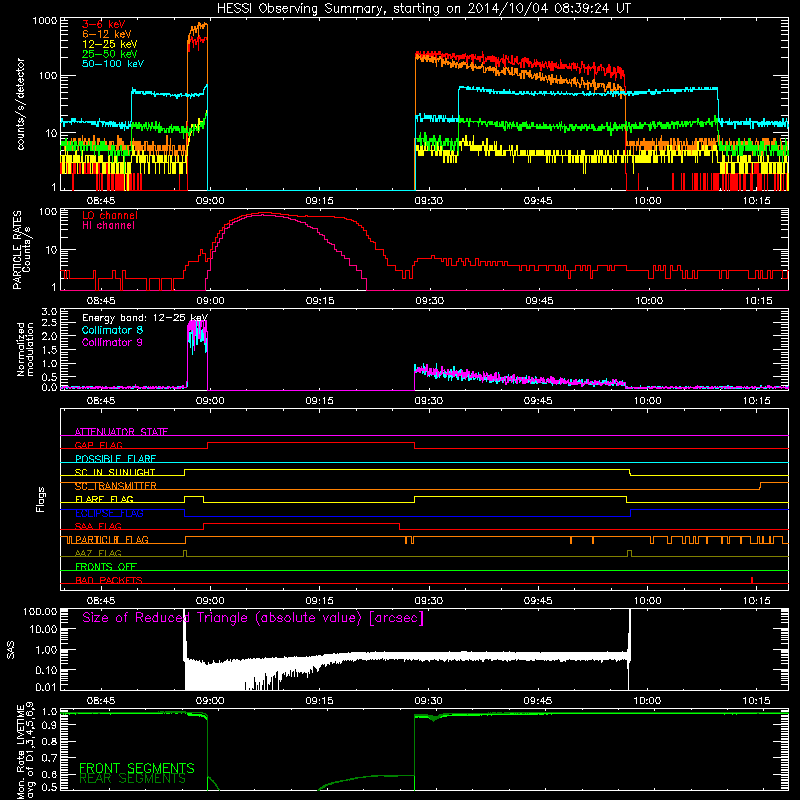The height and width of the screenshot is (800, 800).
Task: Click the "2.5" modulation axis value
Action: (49, 322)
